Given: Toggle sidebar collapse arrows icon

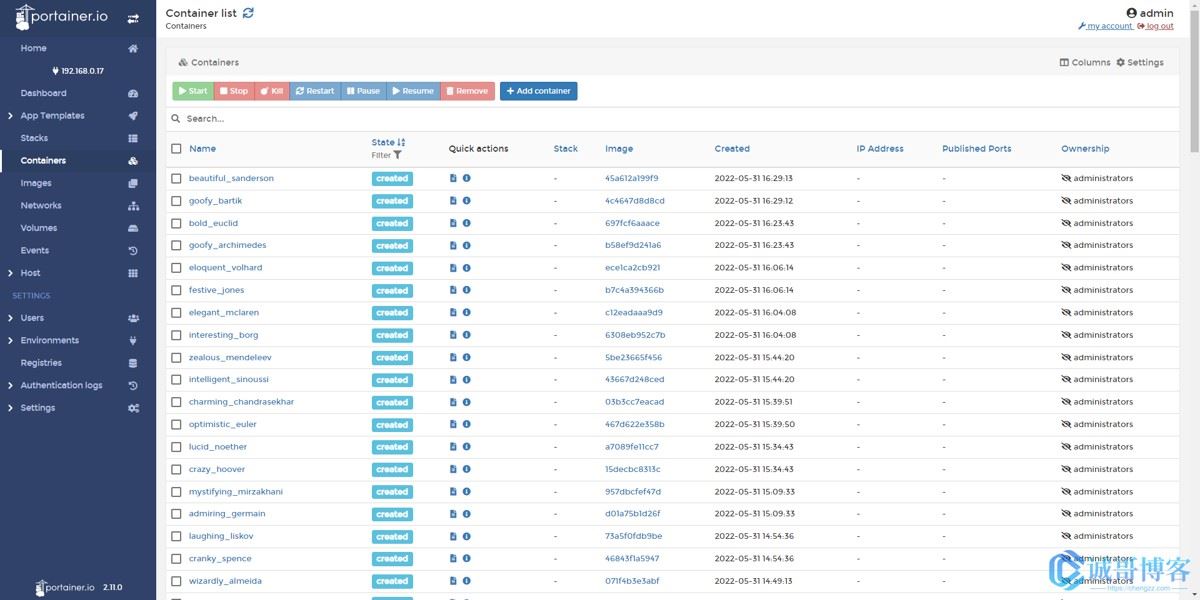Looking at the screenshot, I should [133, 19].
